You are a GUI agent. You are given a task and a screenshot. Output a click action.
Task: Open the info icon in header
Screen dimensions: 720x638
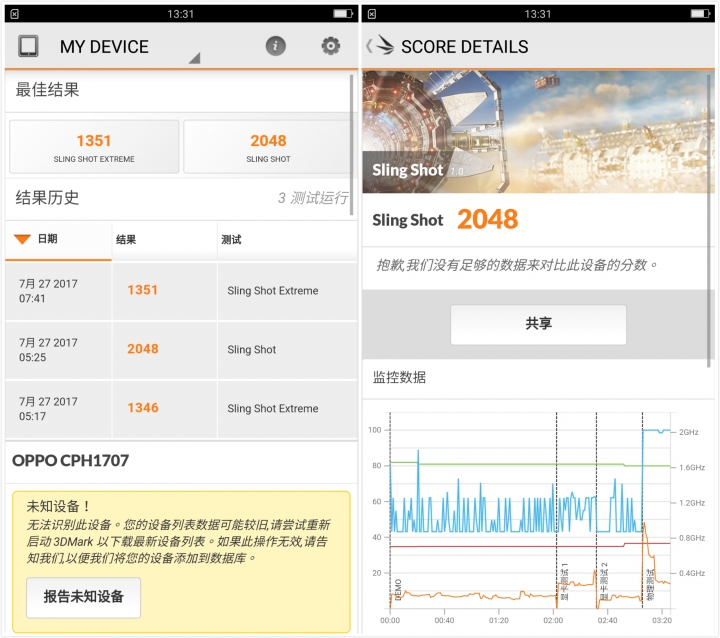pos(276,46)
